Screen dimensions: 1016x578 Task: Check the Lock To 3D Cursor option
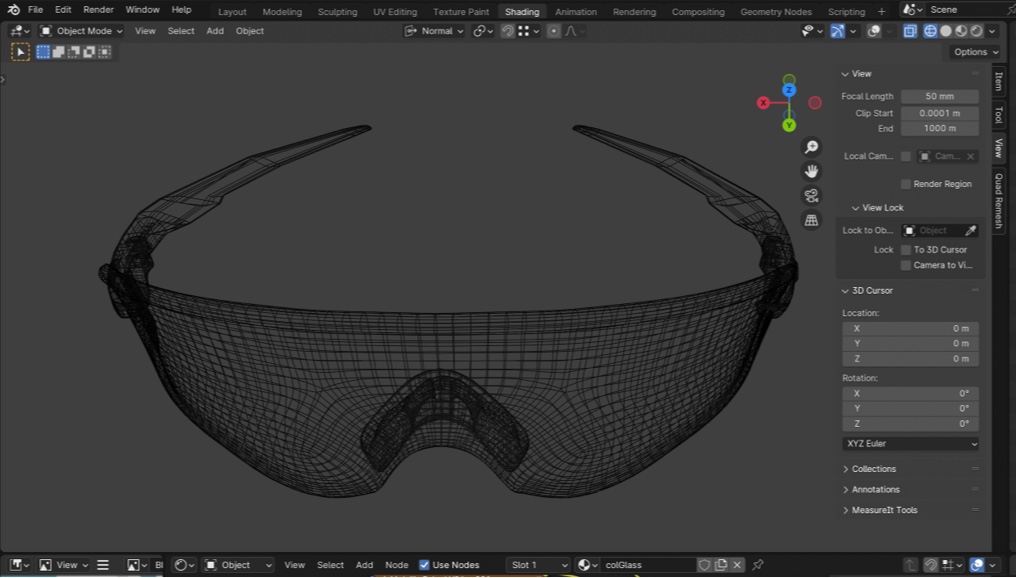pos(906,250)
